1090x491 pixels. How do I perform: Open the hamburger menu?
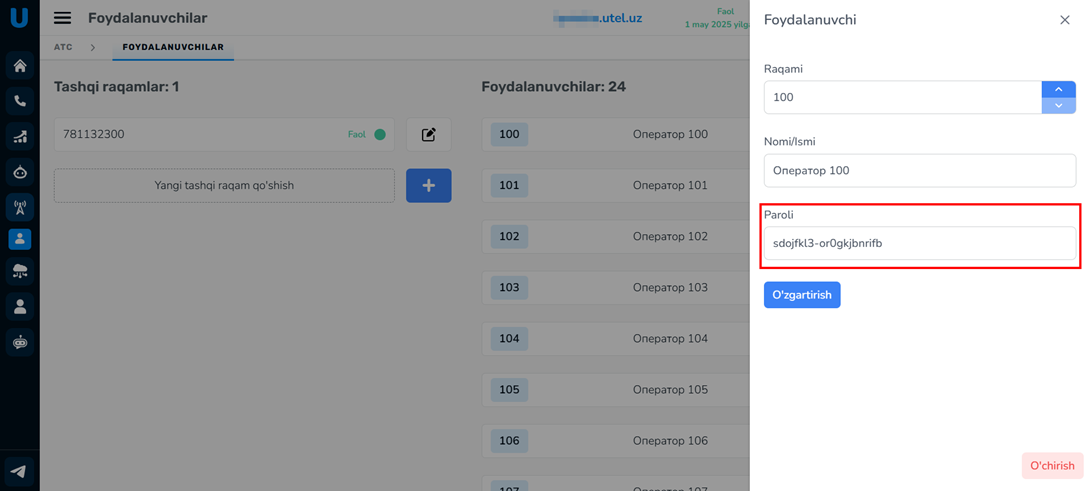[62, 18]
